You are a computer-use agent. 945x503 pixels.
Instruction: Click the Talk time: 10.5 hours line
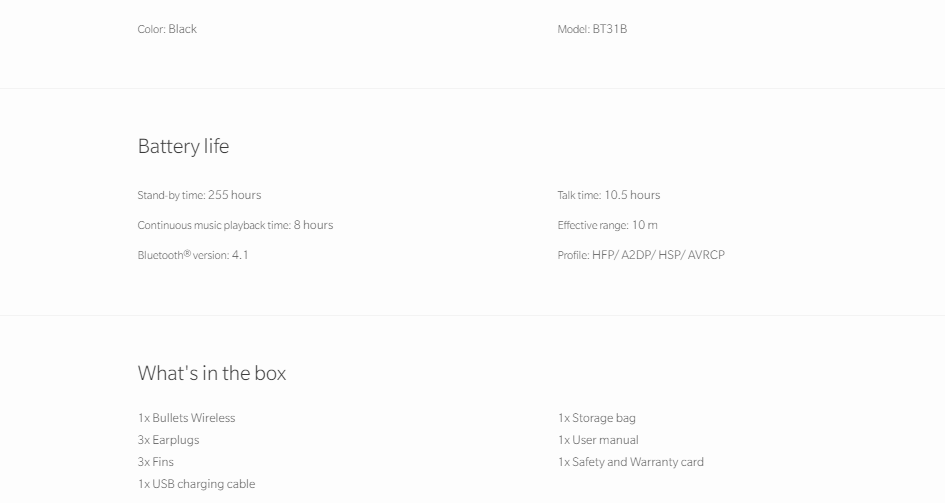(x=608, y=195)
